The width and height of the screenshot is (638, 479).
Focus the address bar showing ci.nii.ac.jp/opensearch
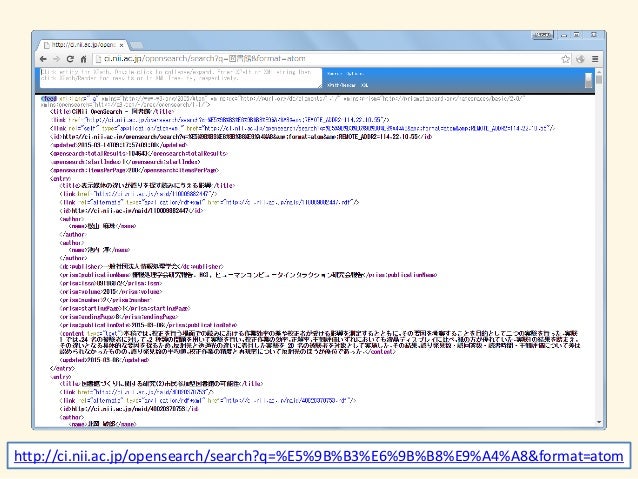tap(330, 59)
